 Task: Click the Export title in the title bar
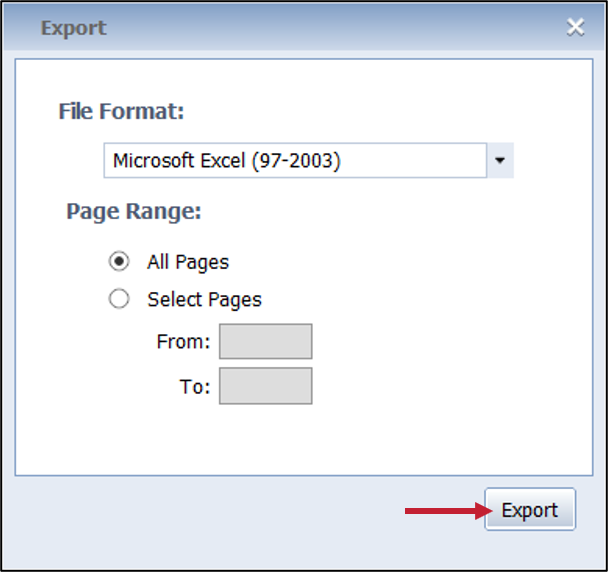[x=73, y=28]
